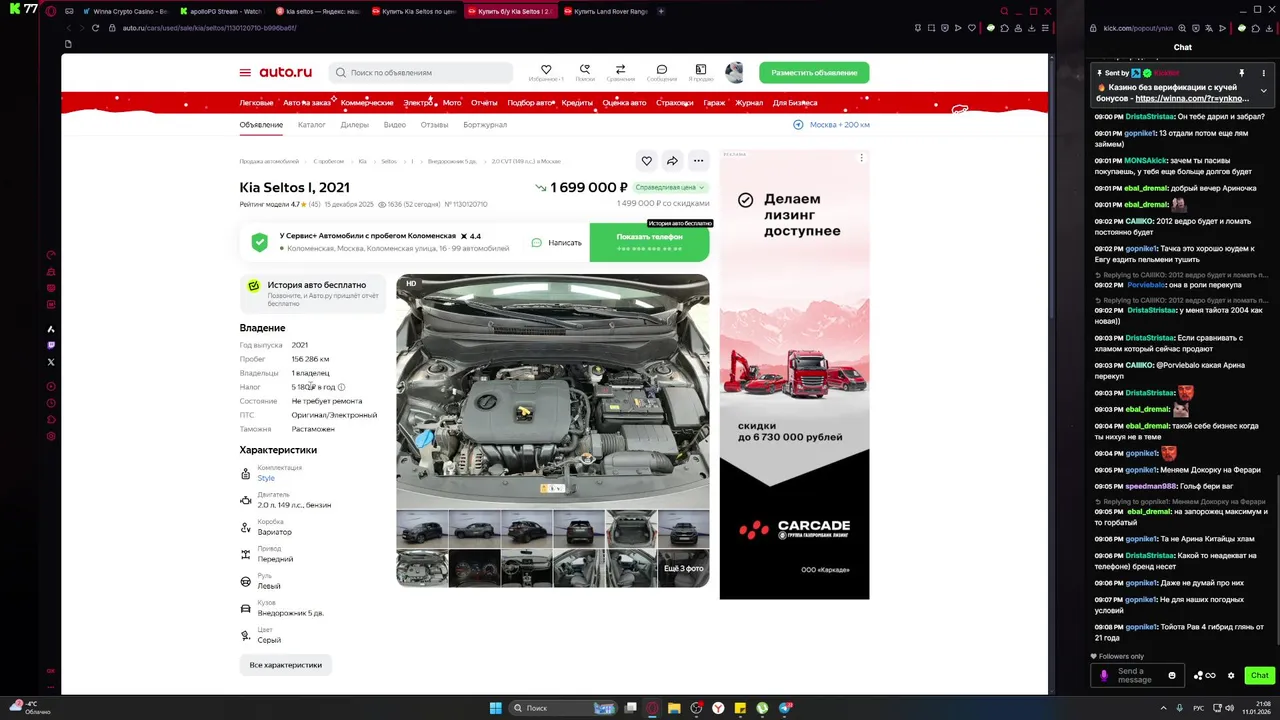Screen dimensions: 1280x720
Task: Open Kick chat settings gear
Action: point(1231,675)
